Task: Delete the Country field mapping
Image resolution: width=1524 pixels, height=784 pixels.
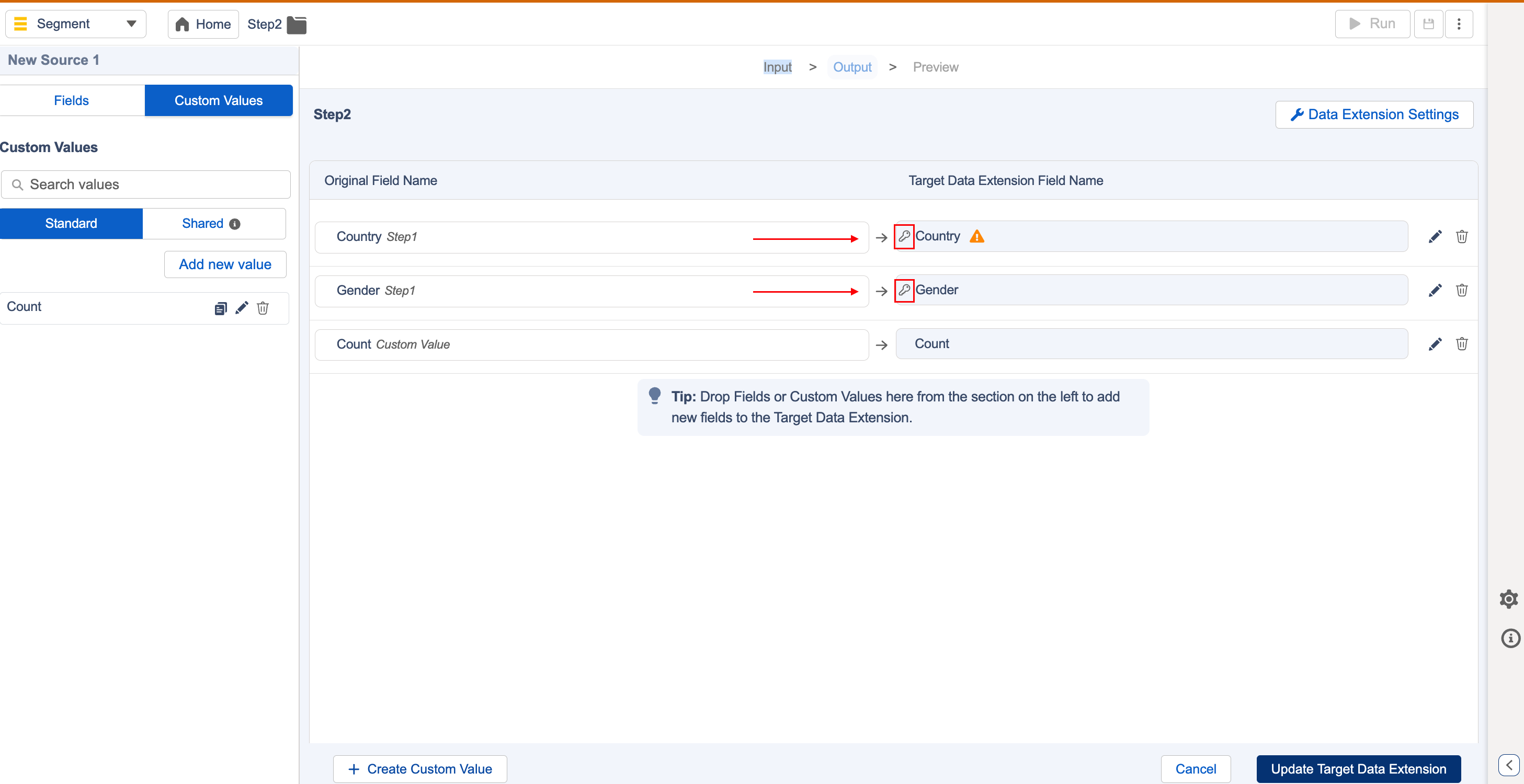Action: click(x=1462, y=236)
